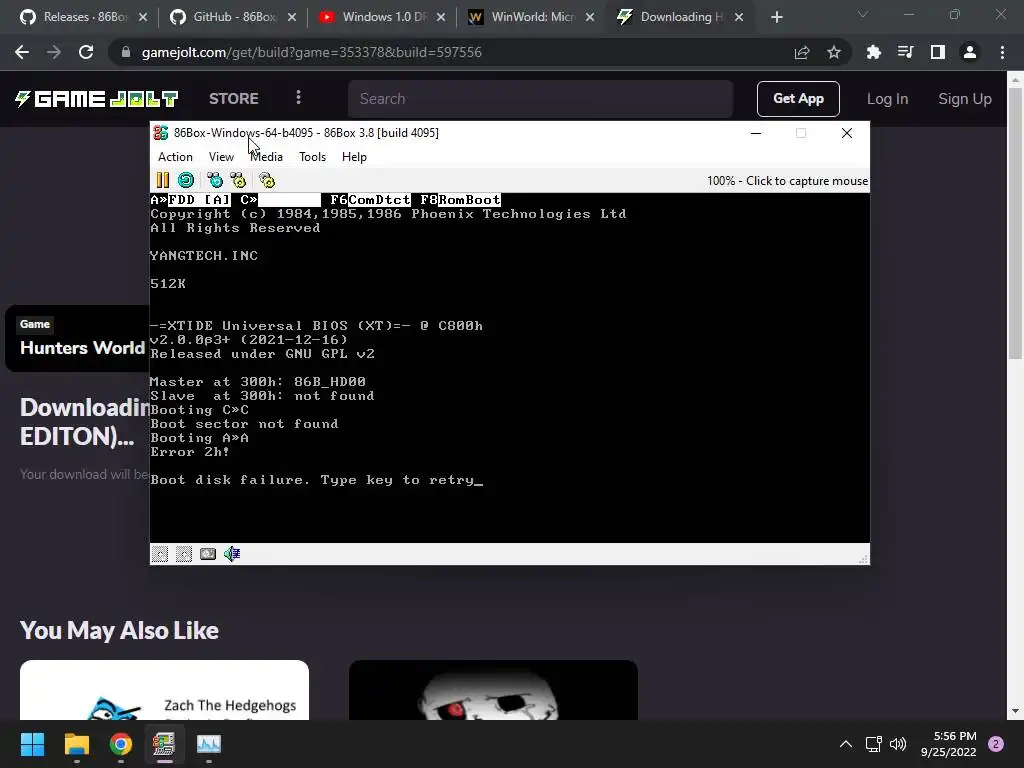Click the first floppy drive status icon
This screenshot has height=768, width=1024.
160,554
